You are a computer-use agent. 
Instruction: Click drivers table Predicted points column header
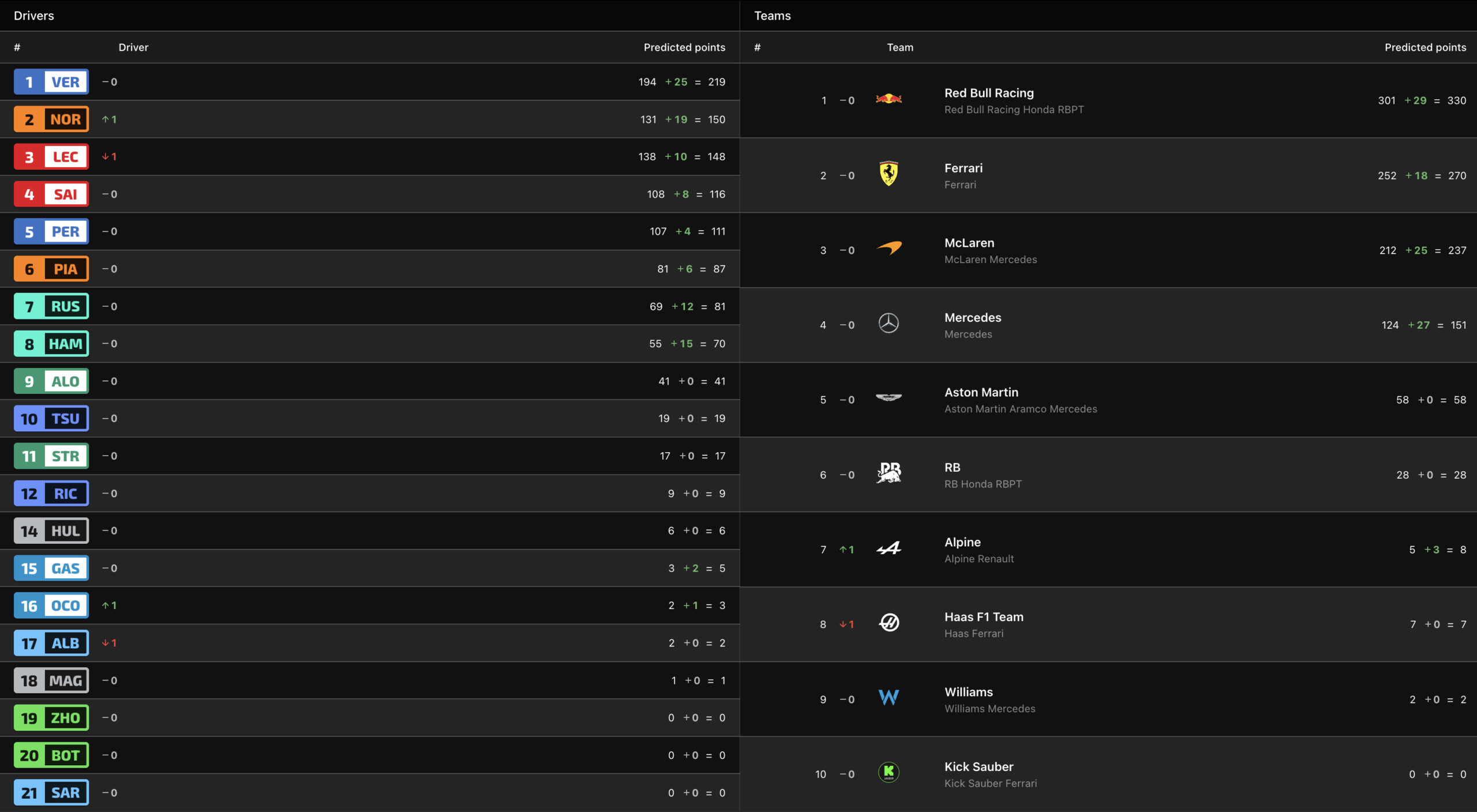point(684,47)
